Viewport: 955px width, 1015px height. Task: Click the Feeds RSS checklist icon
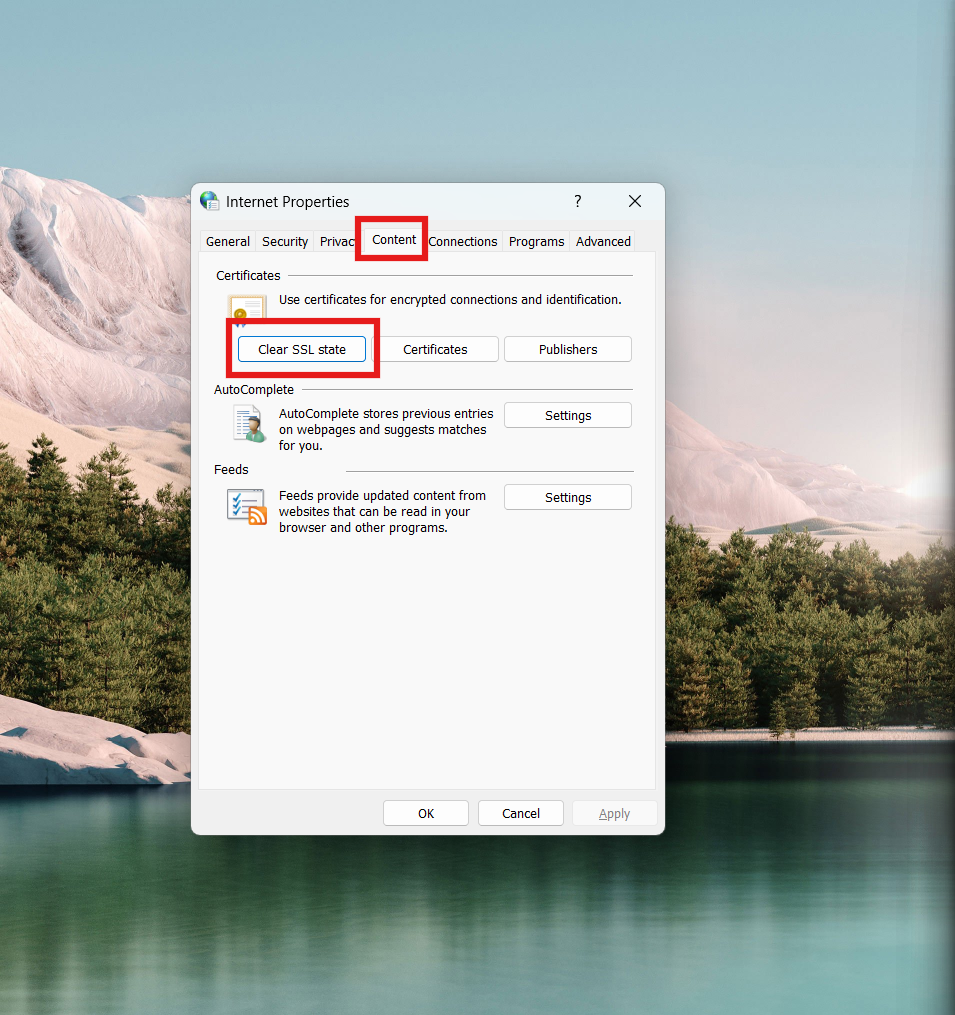(247, 507)
